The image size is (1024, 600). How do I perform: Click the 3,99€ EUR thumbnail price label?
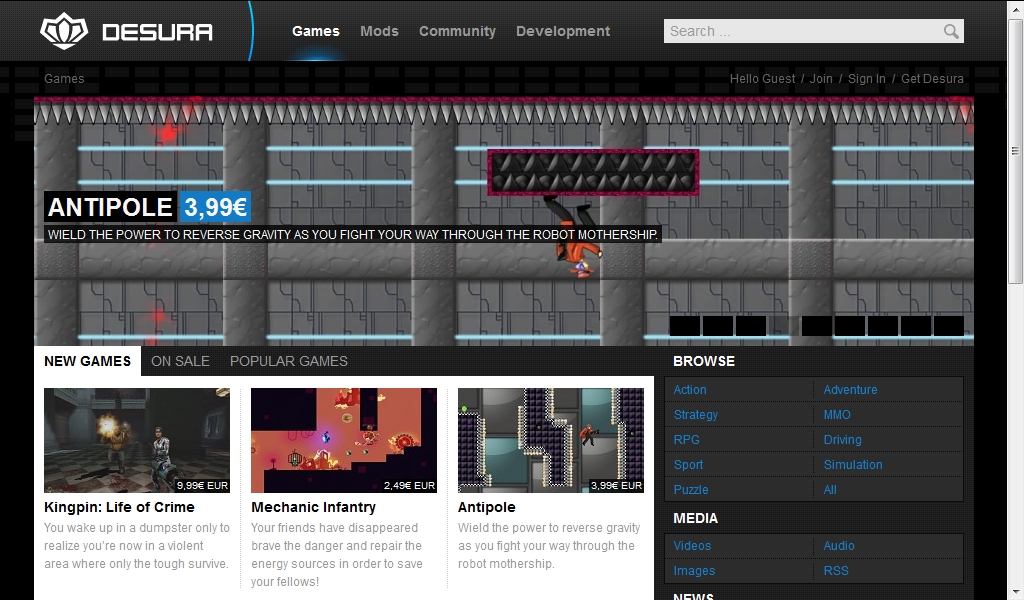click(x=616, y=486)
